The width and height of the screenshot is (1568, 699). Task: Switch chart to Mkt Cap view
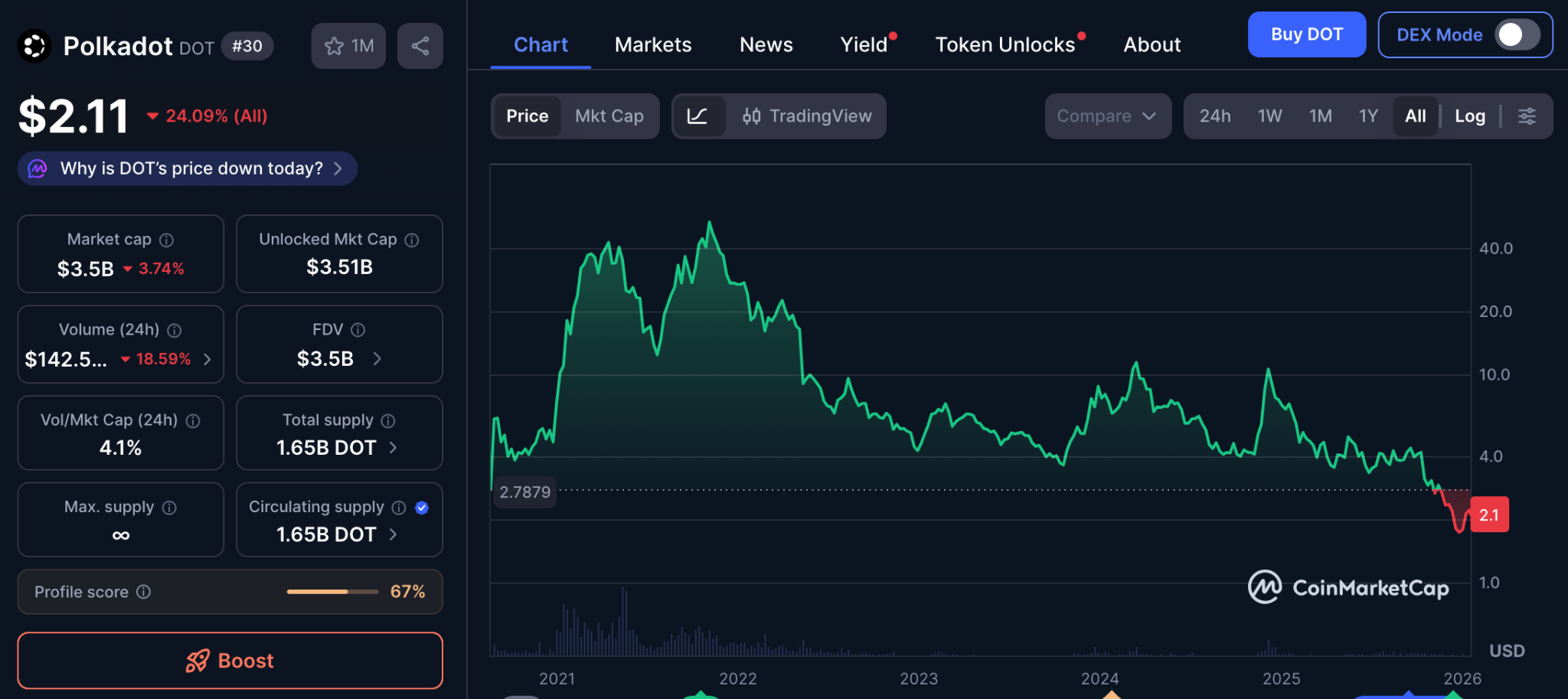point(609,116)
